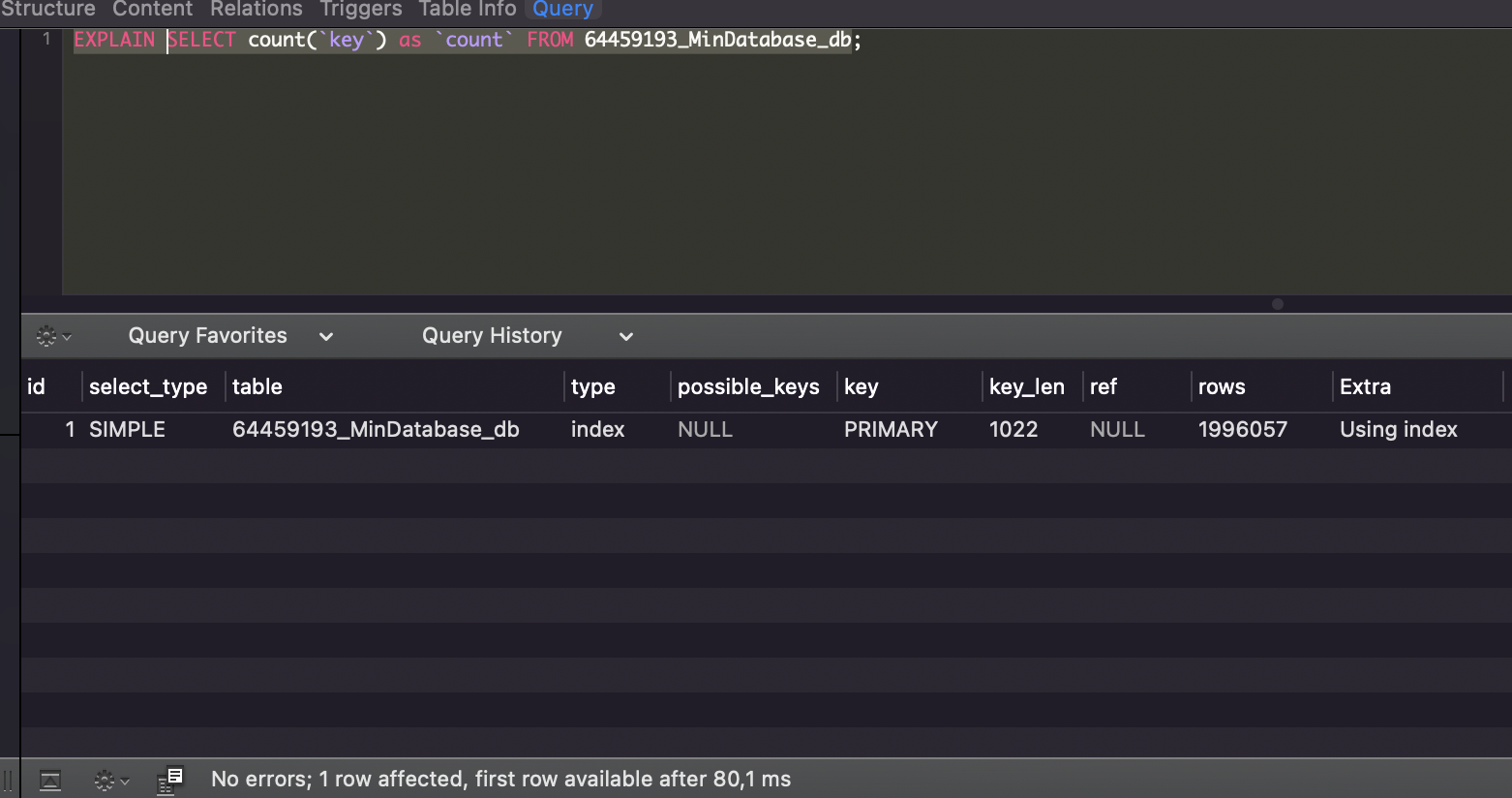Toggle the console pane icon in the bottom bar
The image size is (1512, 798).
pyautogui.click(x=50, y=780)
